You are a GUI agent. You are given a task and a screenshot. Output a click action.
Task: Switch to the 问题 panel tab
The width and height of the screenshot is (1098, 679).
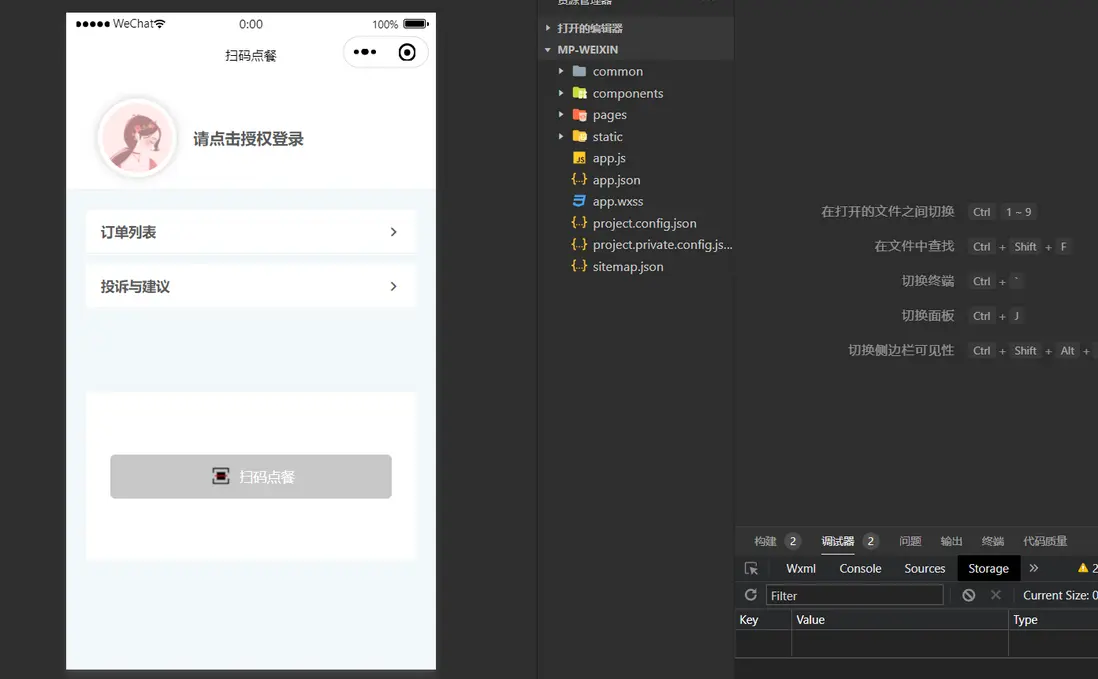pos(910,541)
